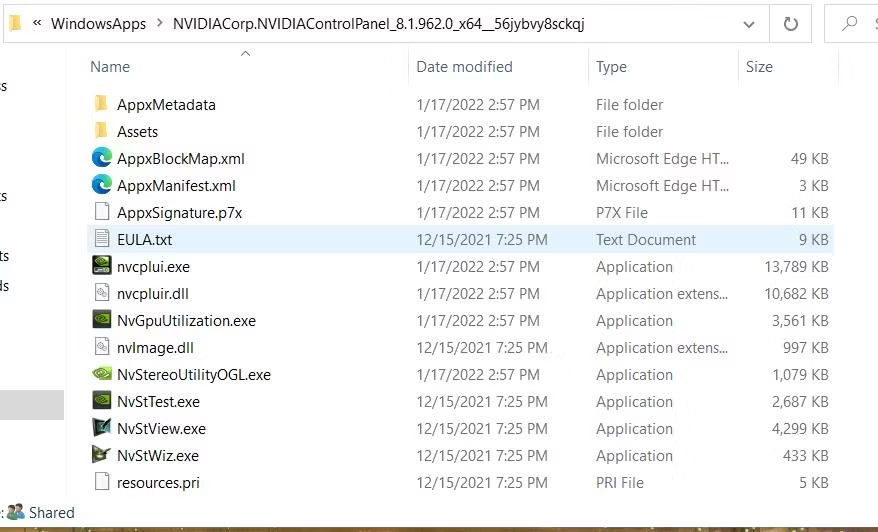Select the nvImage.dll file name

(x=155, y=348)
